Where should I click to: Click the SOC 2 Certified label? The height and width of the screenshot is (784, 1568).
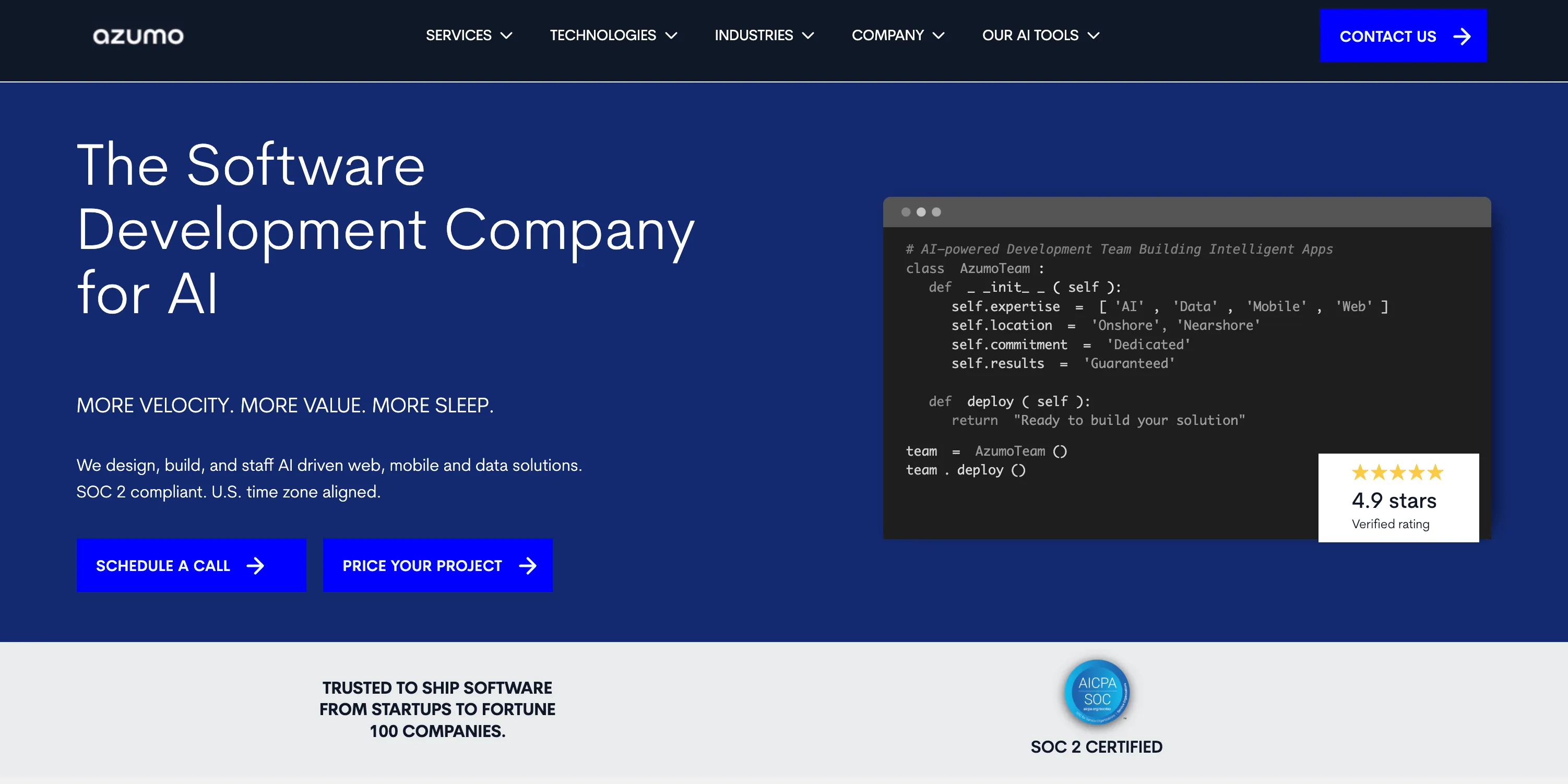click(x=1096, y=746)
